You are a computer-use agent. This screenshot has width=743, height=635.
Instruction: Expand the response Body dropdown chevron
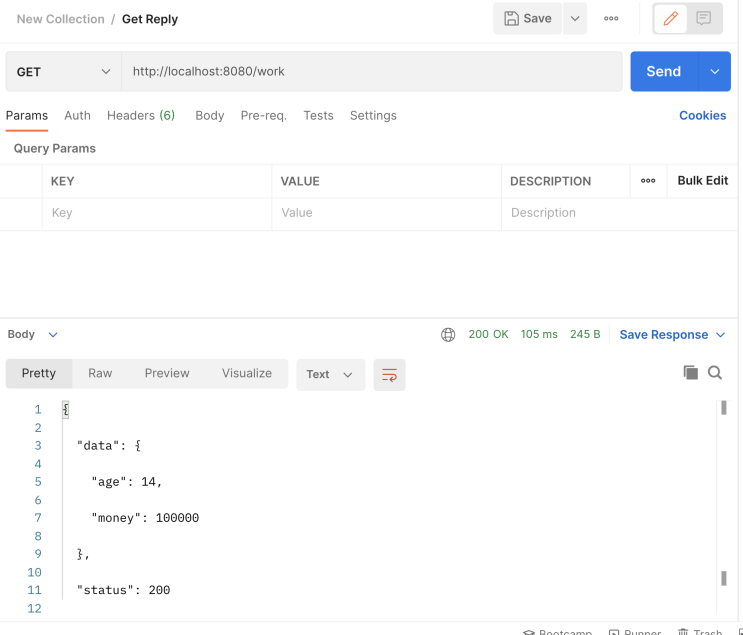point(53,335)
